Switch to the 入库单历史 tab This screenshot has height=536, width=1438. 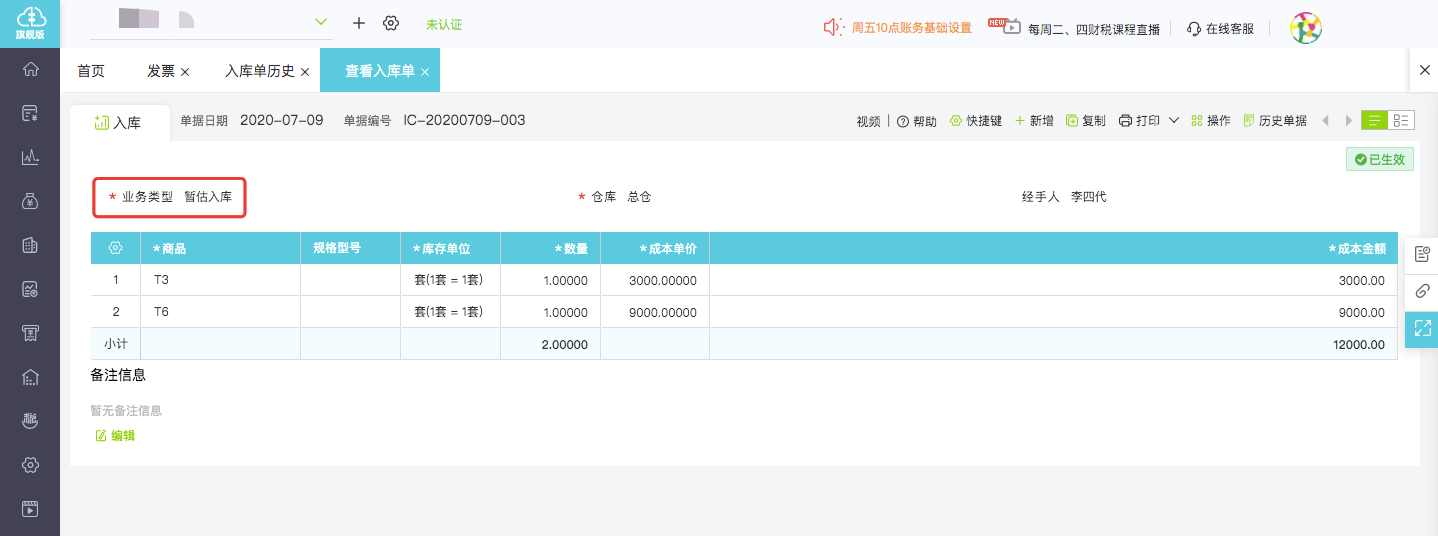tap(259, 71)
